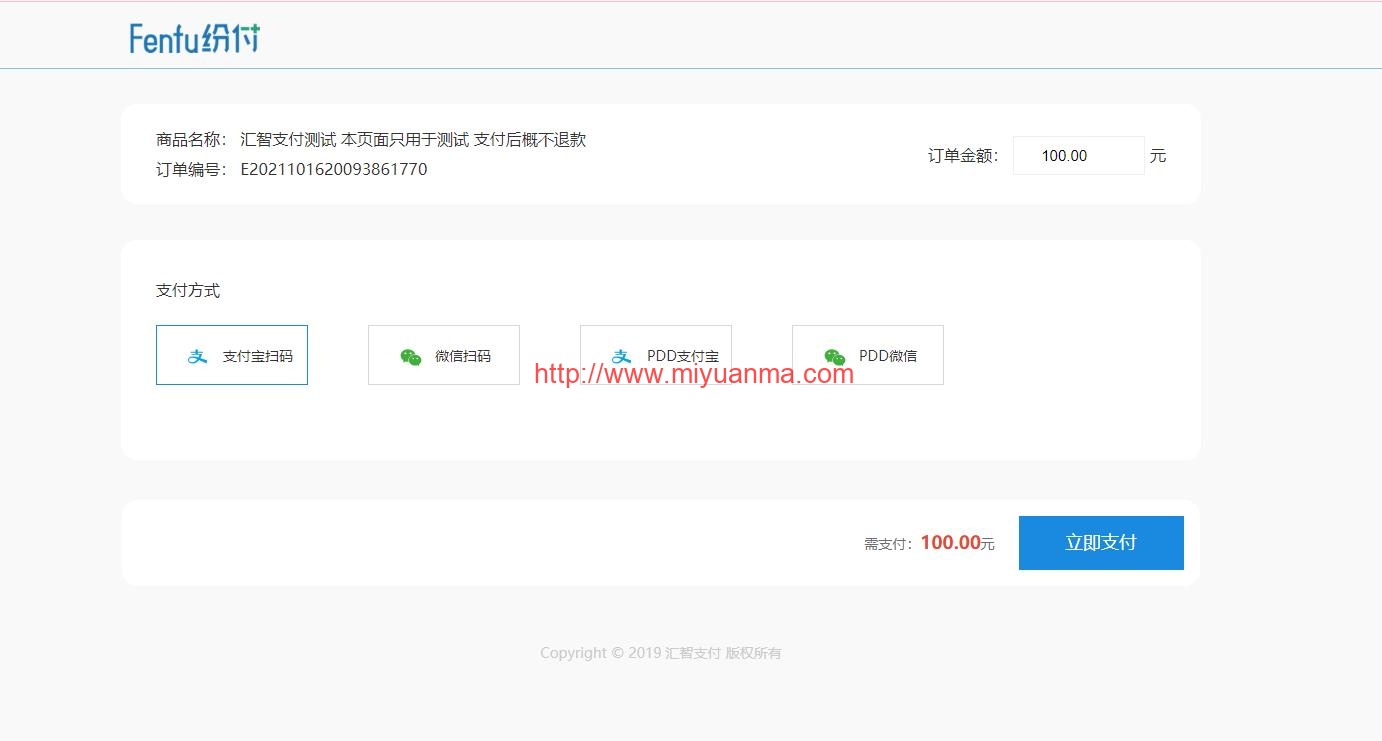1382x741 pixels.
Task: Click the 需支付 100.00元 total amount
Action: coord(929,543)
